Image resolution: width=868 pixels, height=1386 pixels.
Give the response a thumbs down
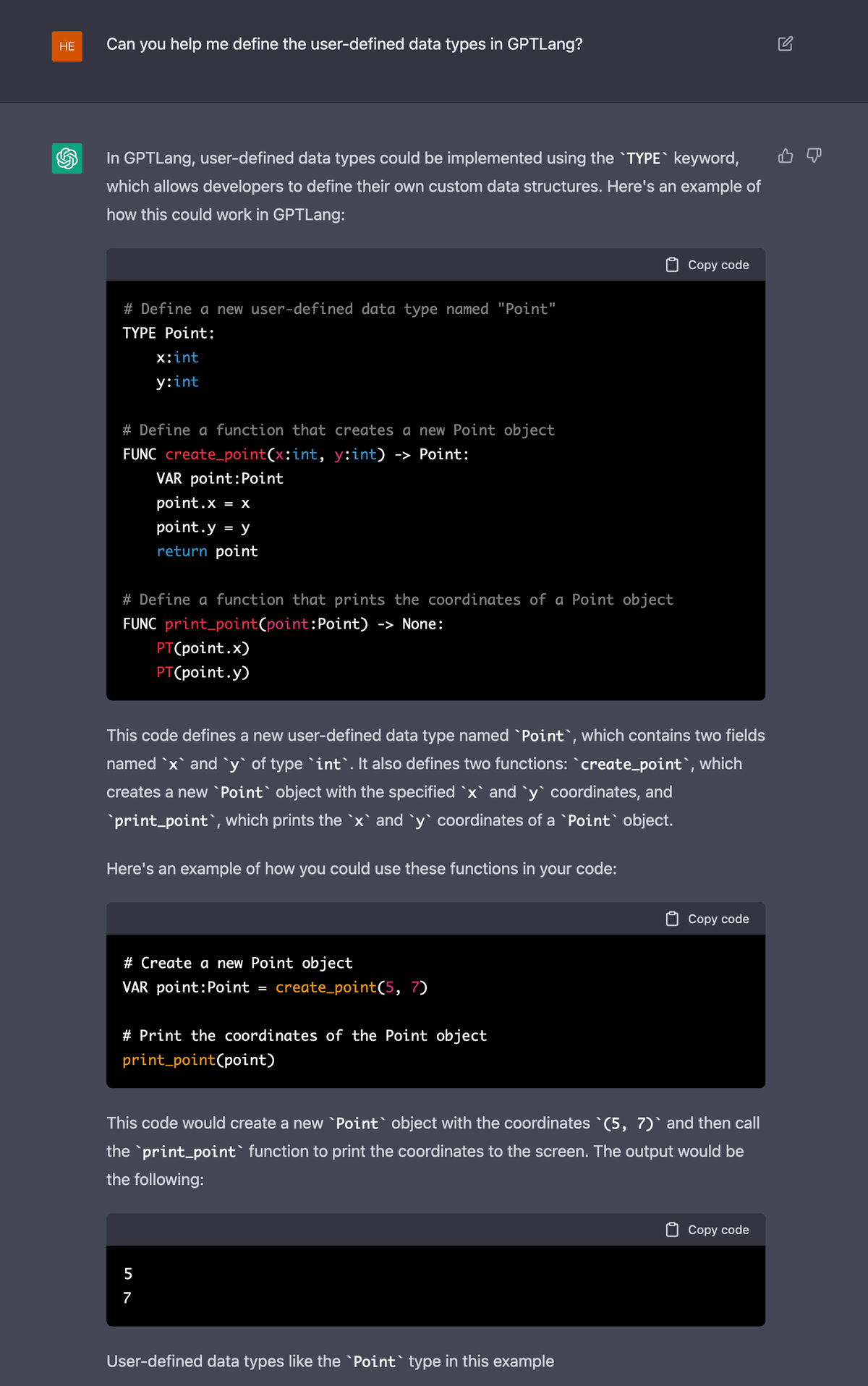[x=814, y=156]
